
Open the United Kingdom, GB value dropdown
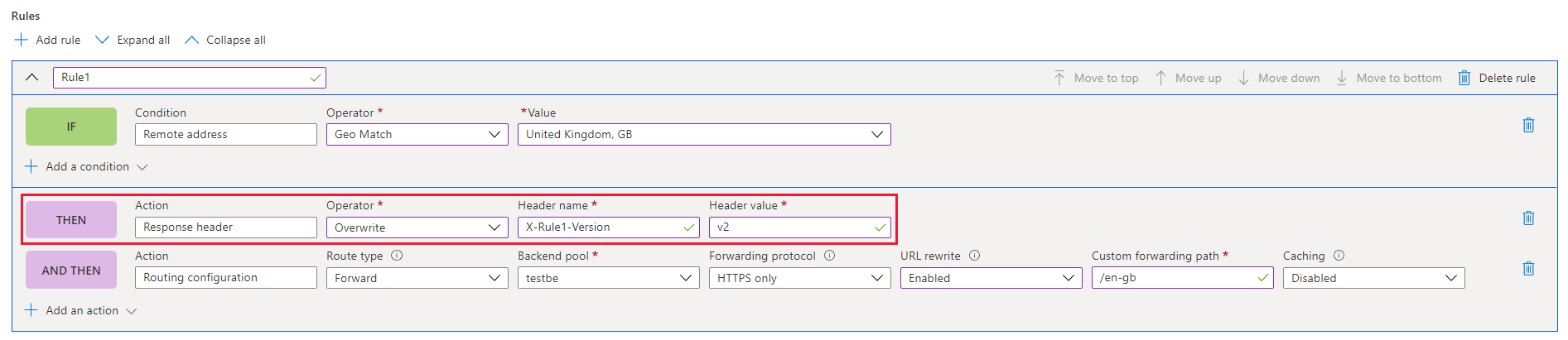pos(704,134)
